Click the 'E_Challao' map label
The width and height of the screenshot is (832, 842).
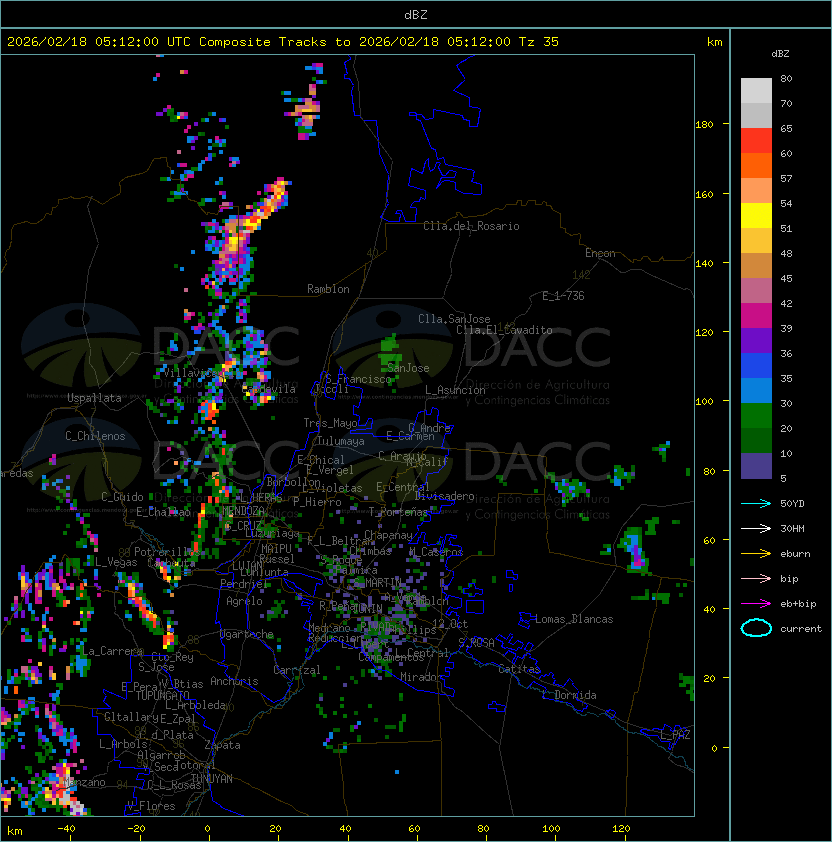[163, 512]
